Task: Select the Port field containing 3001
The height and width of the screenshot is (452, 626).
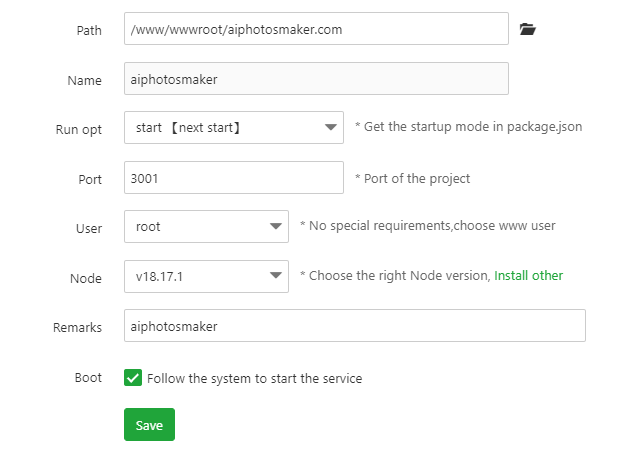Action: pos(234,178)
